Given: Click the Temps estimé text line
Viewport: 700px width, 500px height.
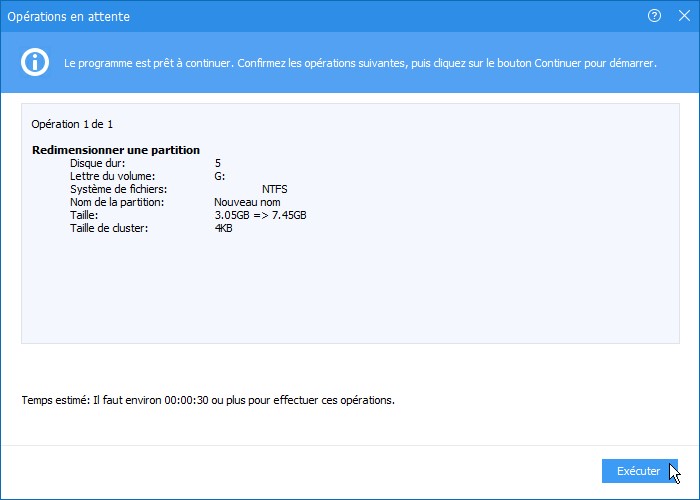Looking at the screenshot, I should 208,400.
